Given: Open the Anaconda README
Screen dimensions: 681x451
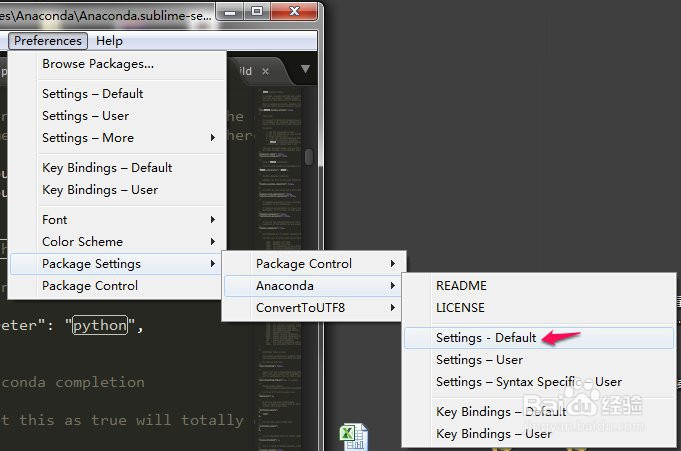Looking at the screenshot, I should (x=539, y=286).
